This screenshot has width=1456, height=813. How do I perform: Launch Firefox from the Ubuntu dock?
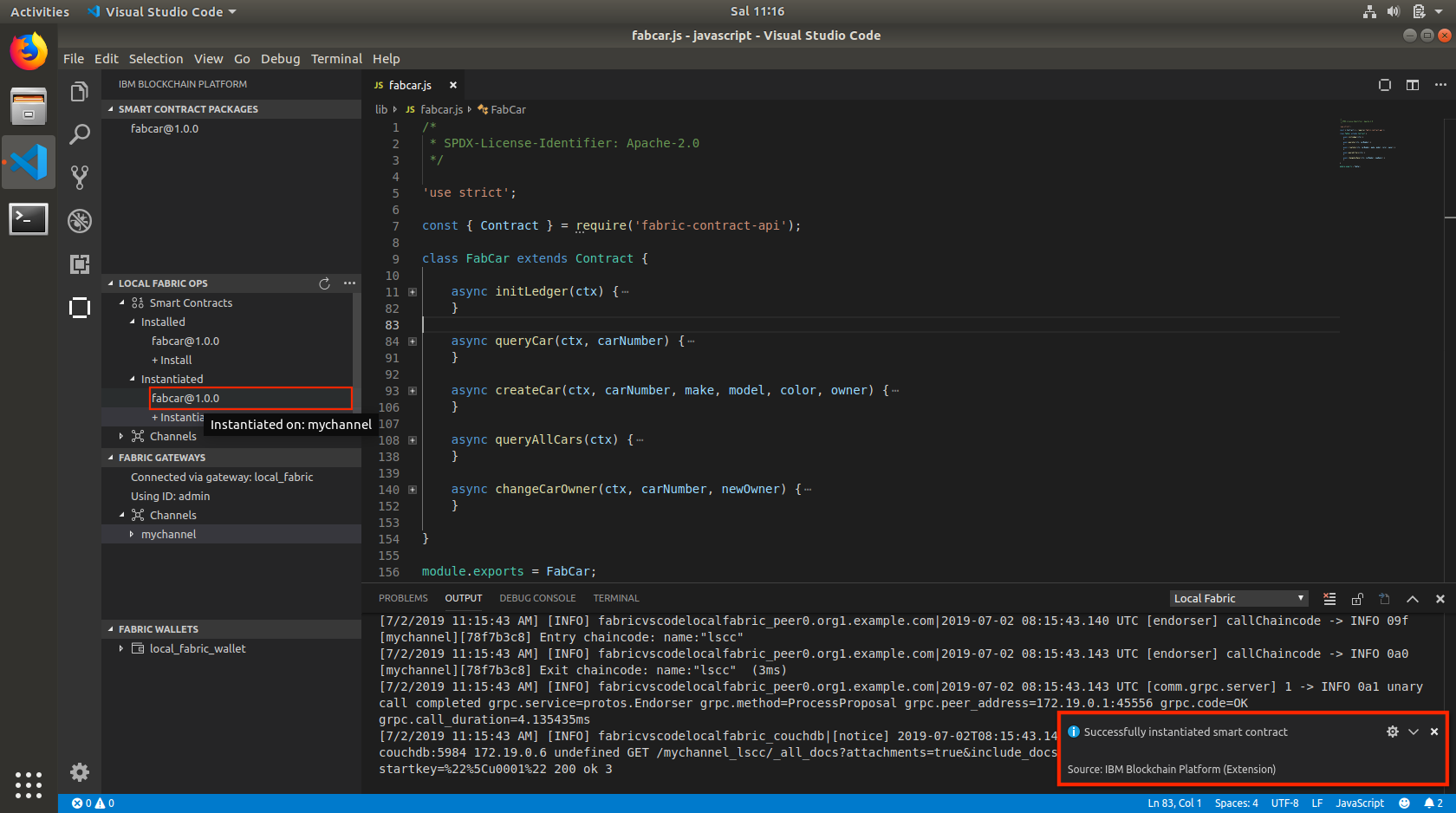point(29,51)
